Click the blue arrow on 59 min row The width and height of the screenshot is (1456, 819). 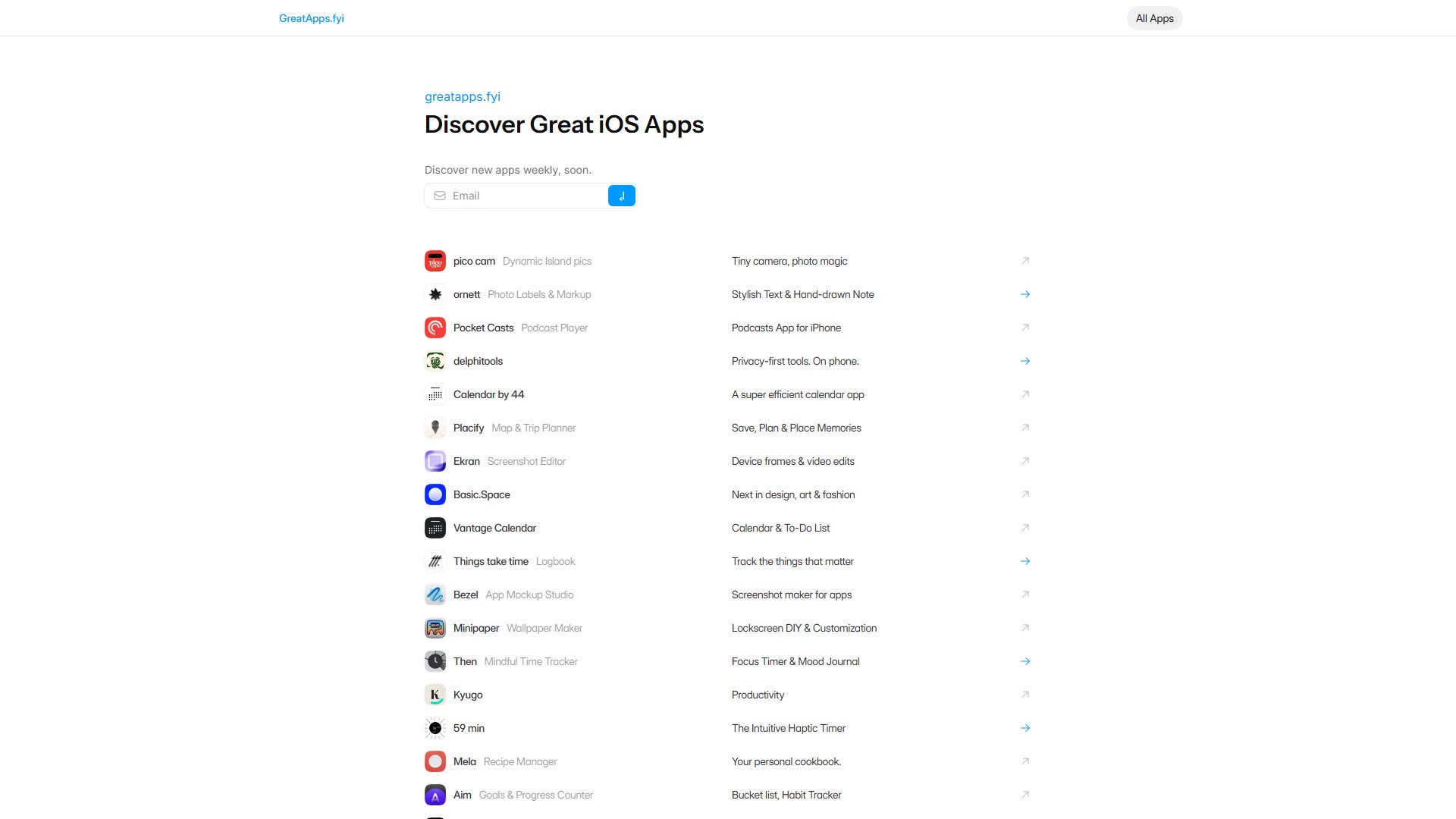(x=1025, y=728)
